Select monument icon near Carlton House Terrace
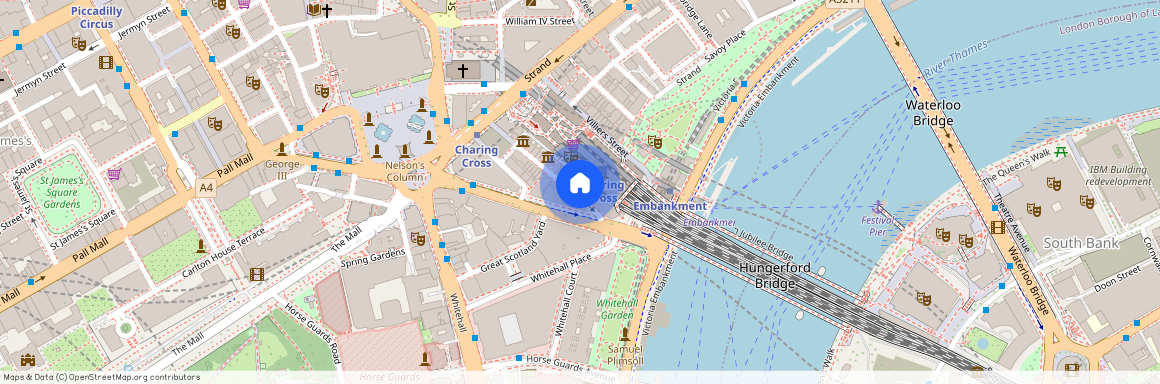Screen dimensions: 1160x384 pos(200,246)
